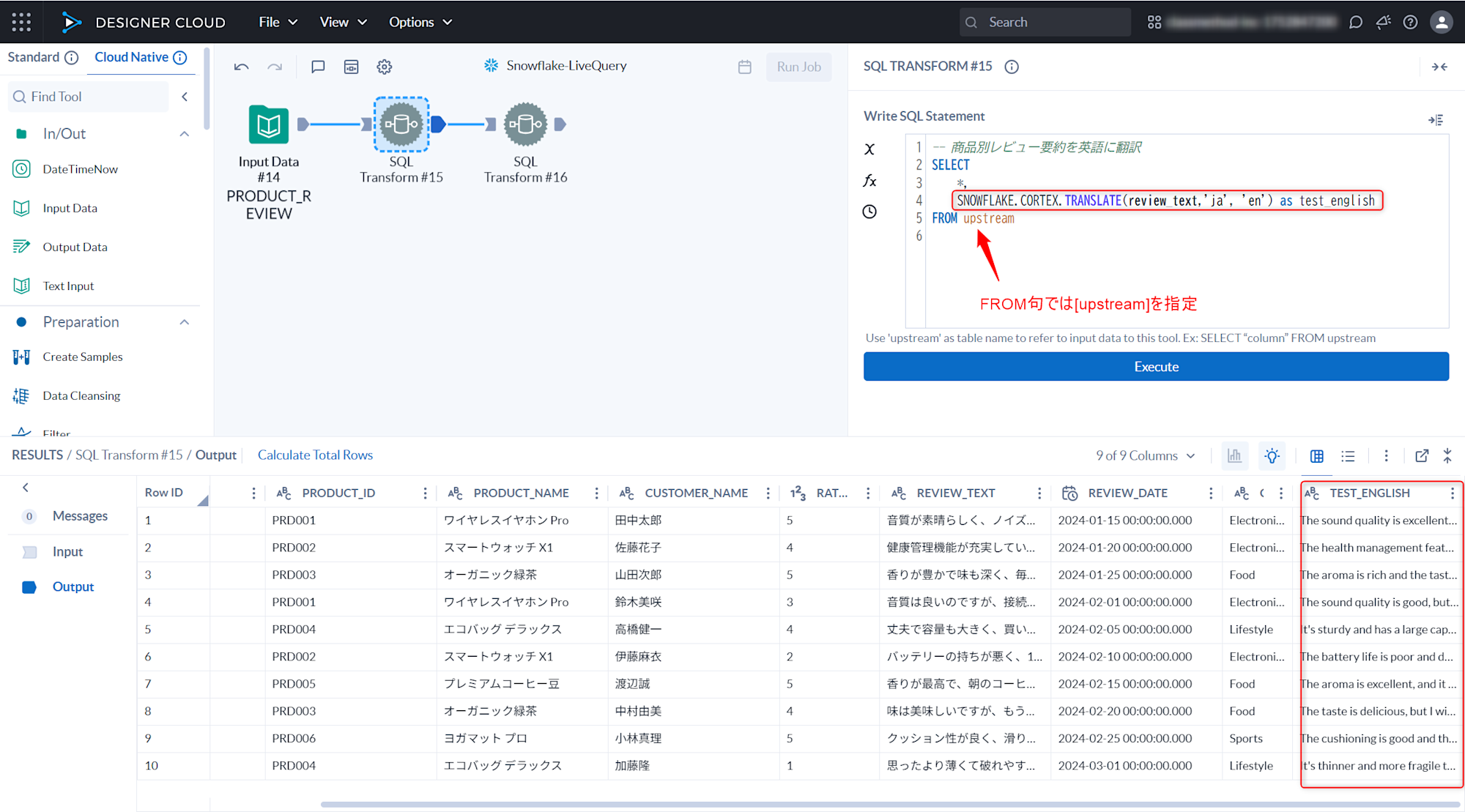Viewport: 1465px width, 812px height.
Task: Switch results to list view
Action: 1348,456
